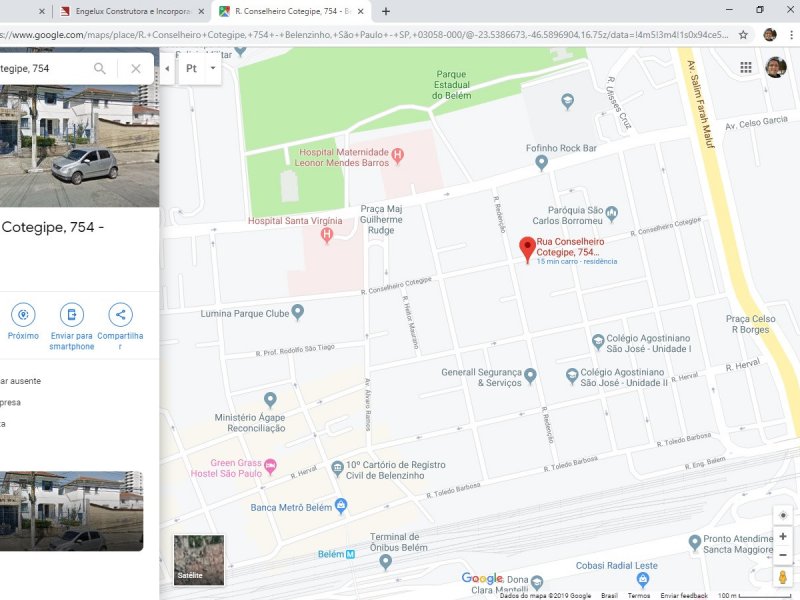Viewport: 800px width, 600px height.
Task: Open a new browser tab
Action: pos(386,11)
